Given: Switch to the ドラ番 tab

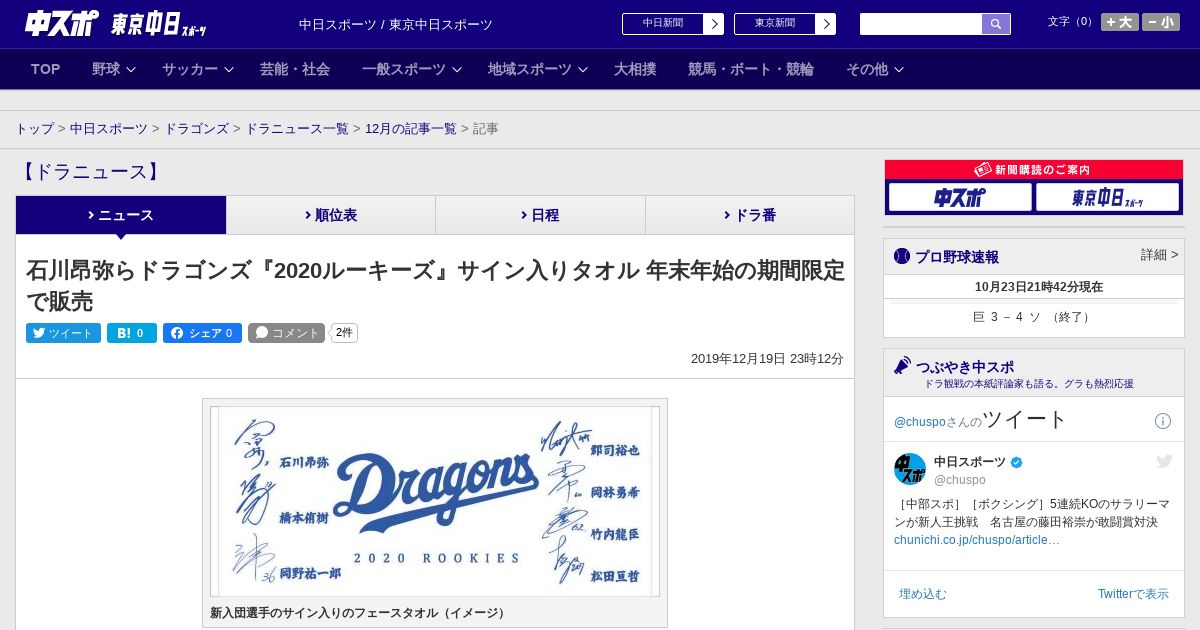Looking at the screenshot, I should click(750, 215).
